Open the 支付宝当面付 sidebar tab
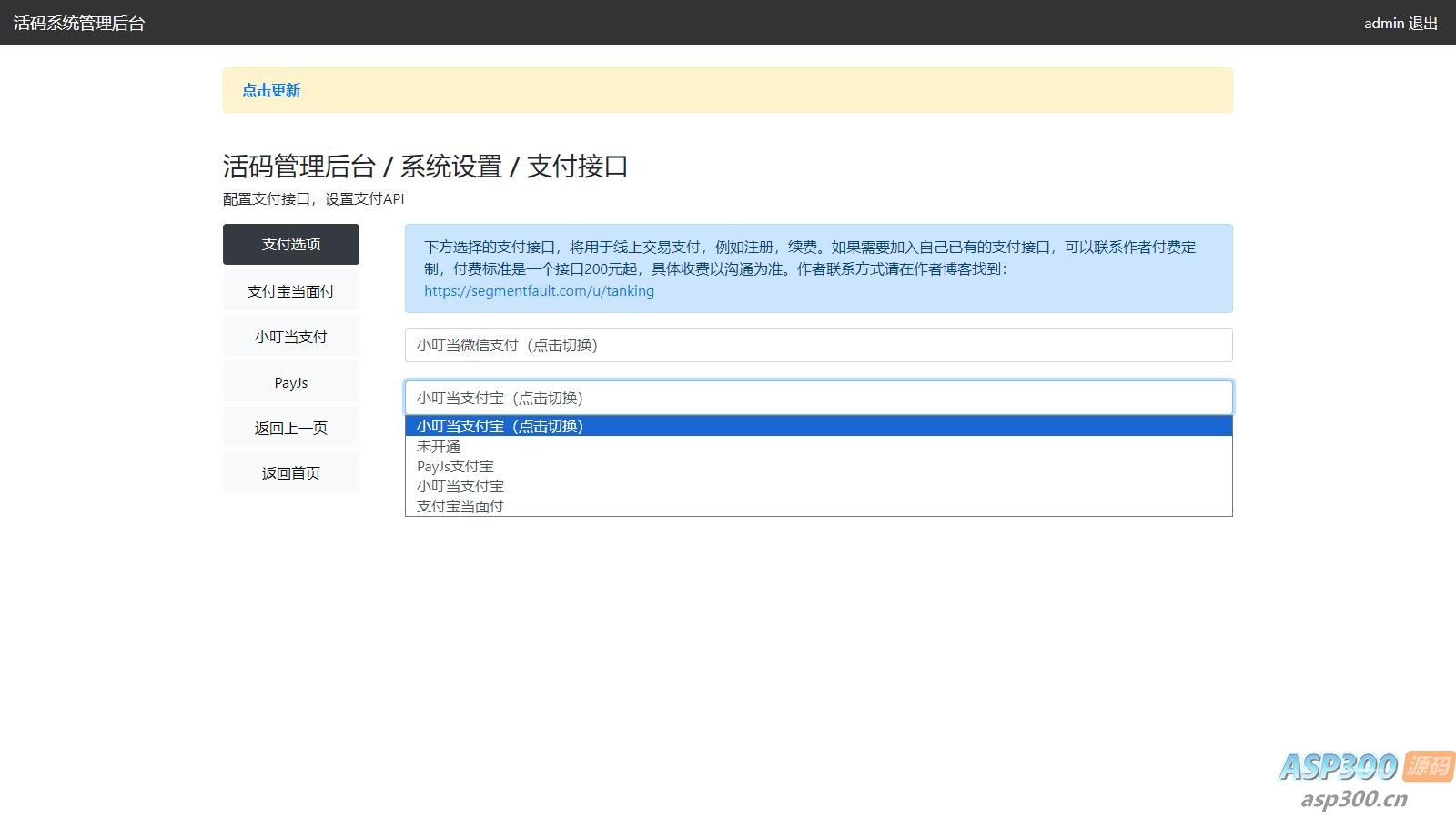Viewport: 1456px width, 819px height. [x=291, y=291]
